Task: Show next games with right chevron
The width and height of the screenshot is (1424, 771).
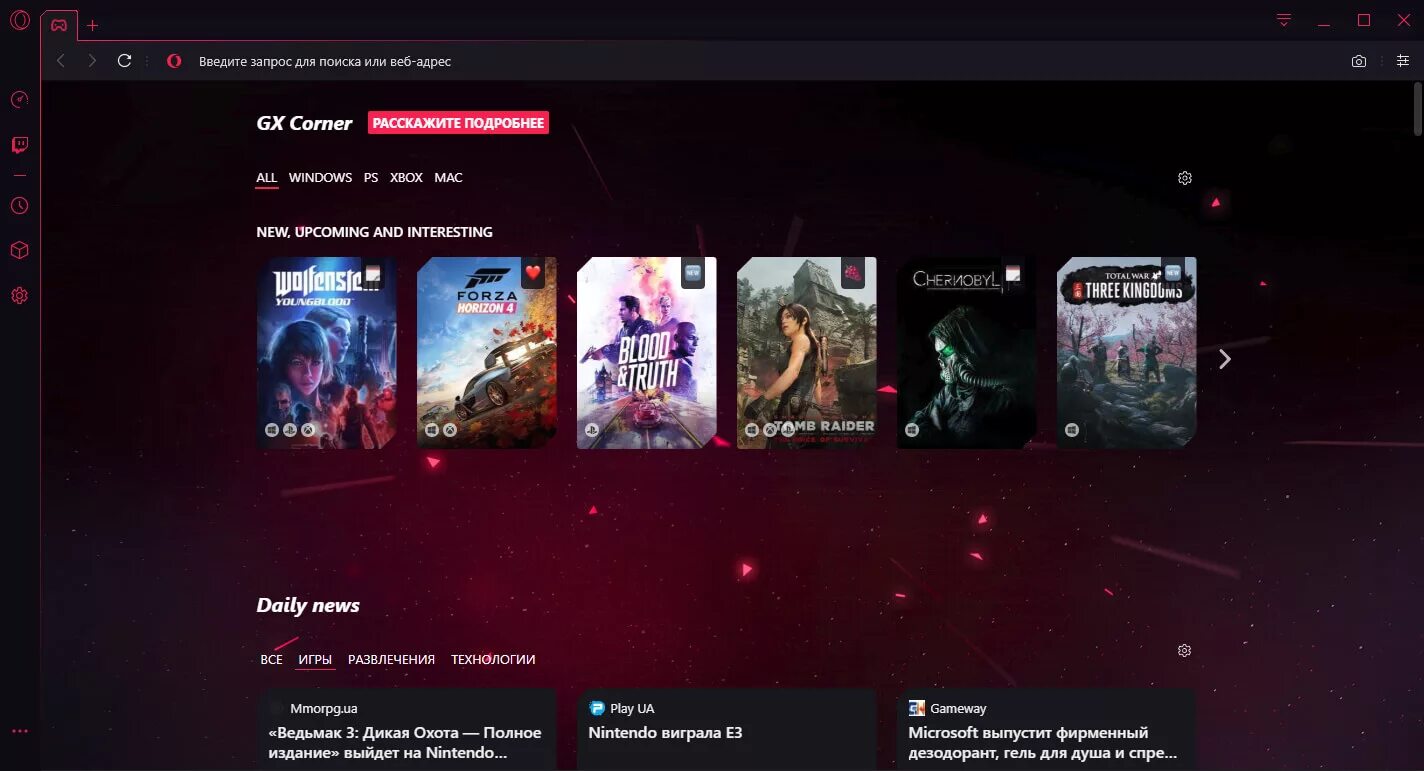Action: point(1225,358)
